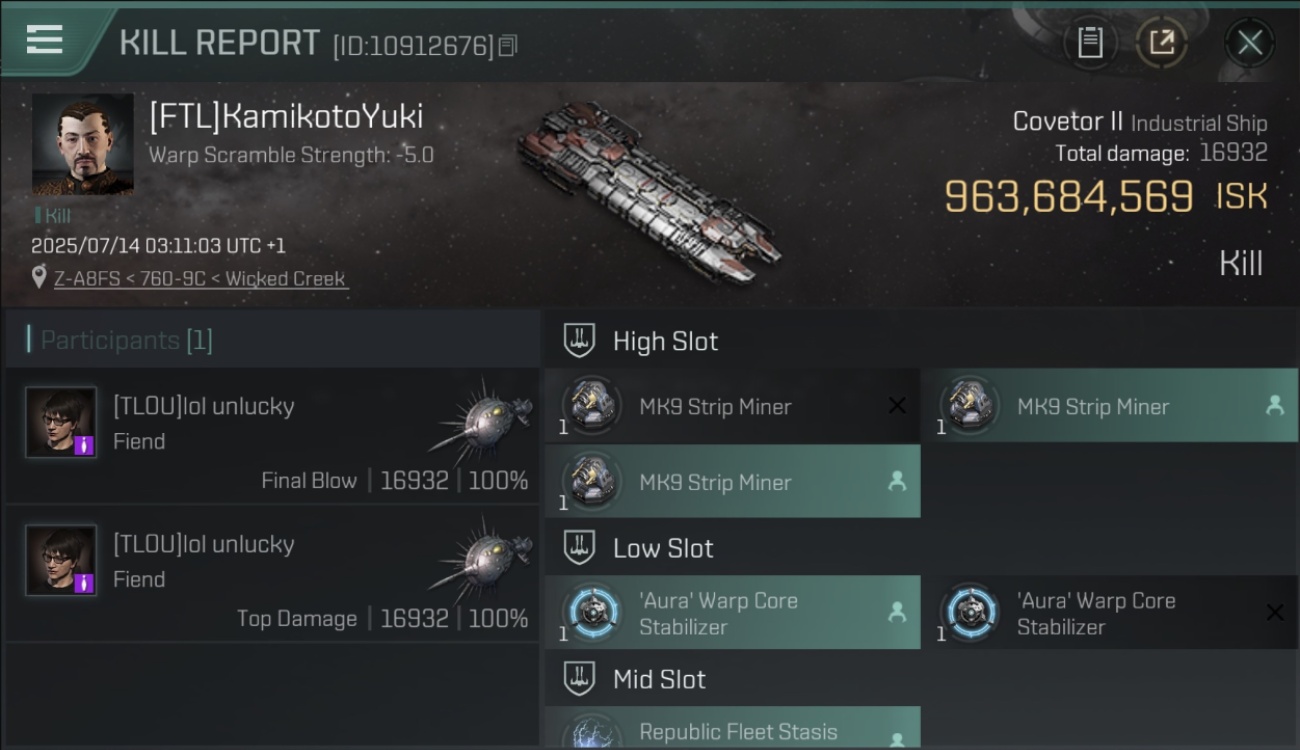Close the kill report window
1300x750 pixels.
(1250, 43)
